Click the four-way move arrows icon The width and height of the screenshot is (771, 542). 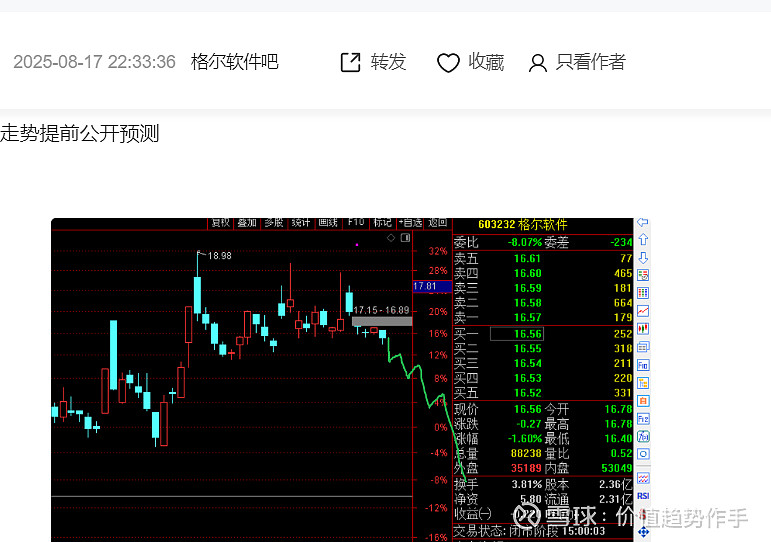point(643,532)
